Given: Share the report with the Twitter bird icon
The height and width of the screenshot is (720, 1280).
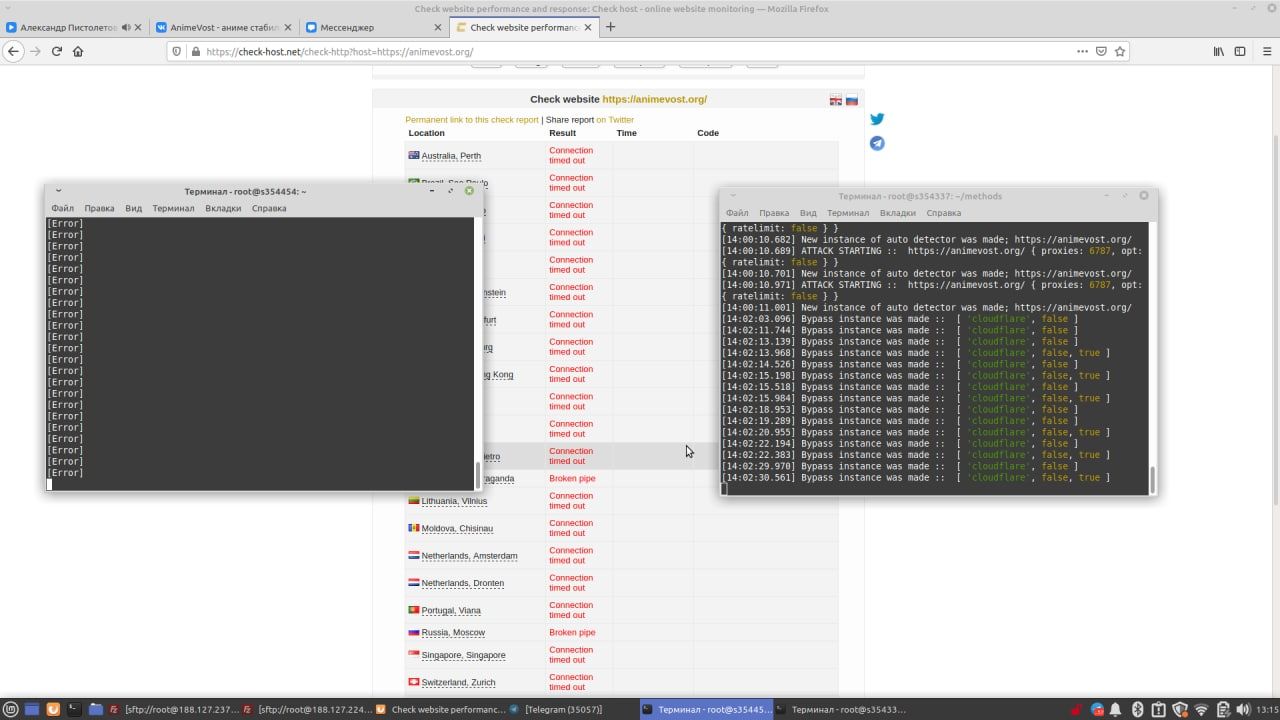Looking at the screenshot, I should pyautogui.click(x=877, y=119).
